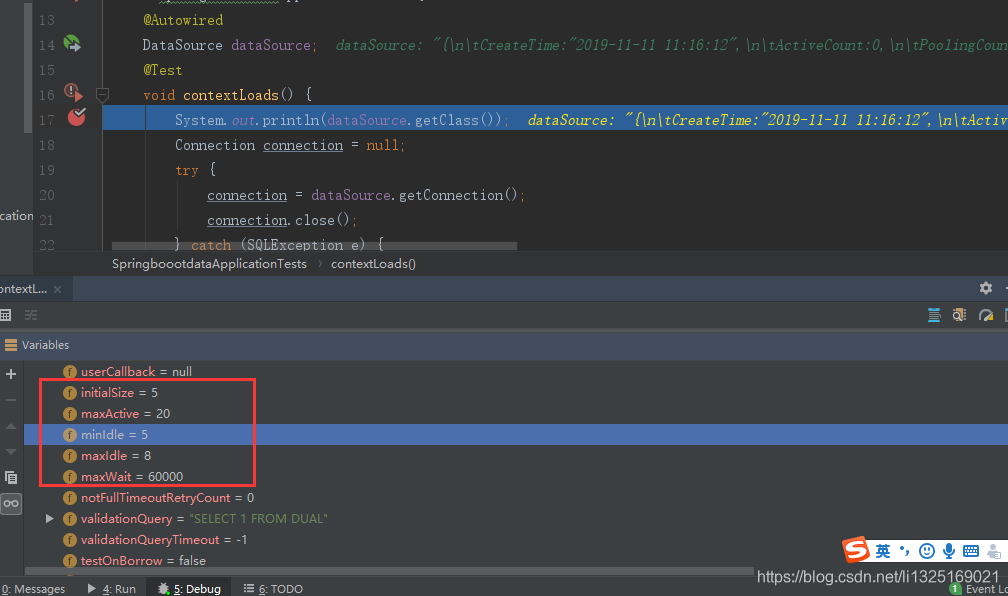1008x596 pixels.
Task: Toggle the breakpoint on line 17
Action: click(x=76, y=117)
